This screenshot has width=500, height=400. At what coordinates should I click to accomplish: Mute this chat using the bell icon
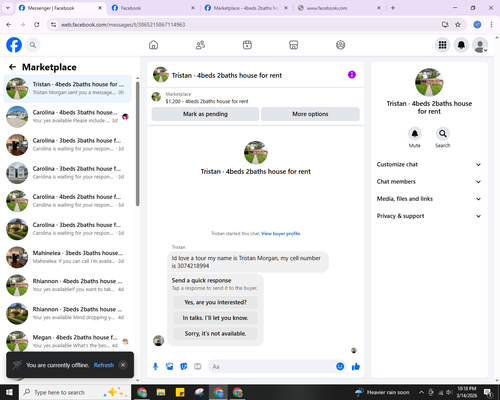[415, 134]
